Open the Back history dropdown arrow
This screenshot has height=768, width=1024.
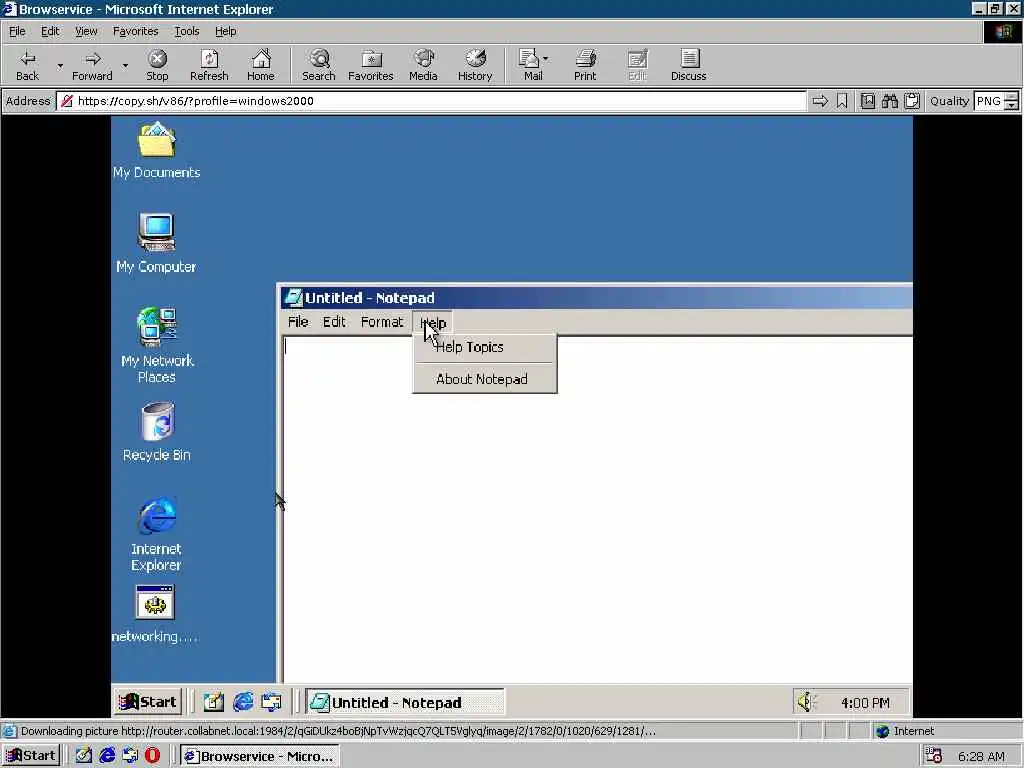pyautogui.click(x=60, y=65)
